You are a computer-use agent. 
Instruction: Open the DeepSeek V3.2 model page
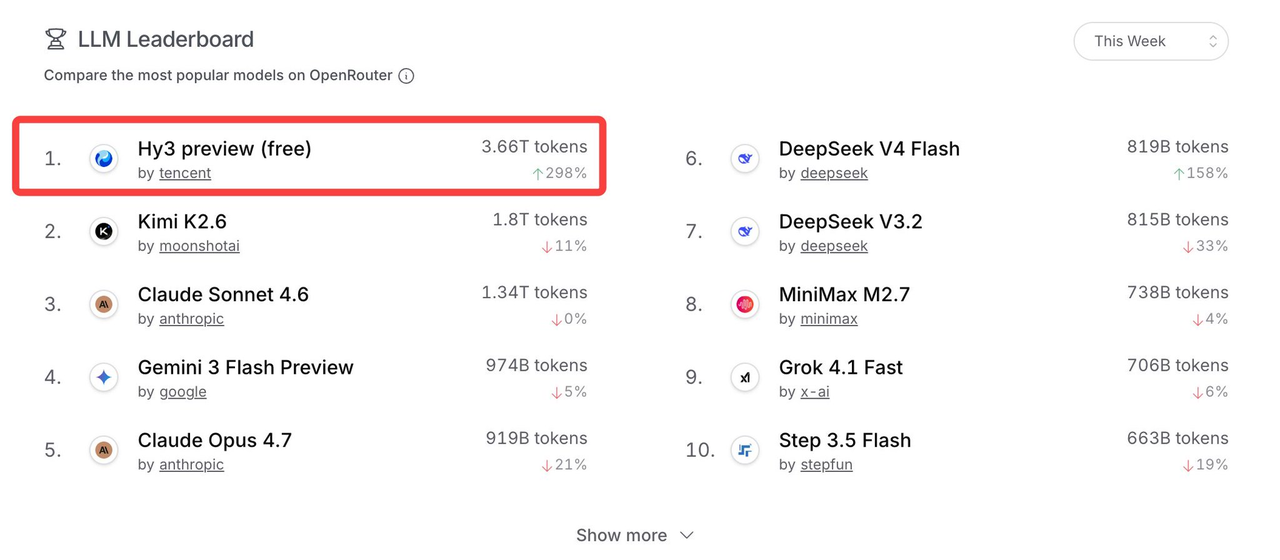coord(851,222)
